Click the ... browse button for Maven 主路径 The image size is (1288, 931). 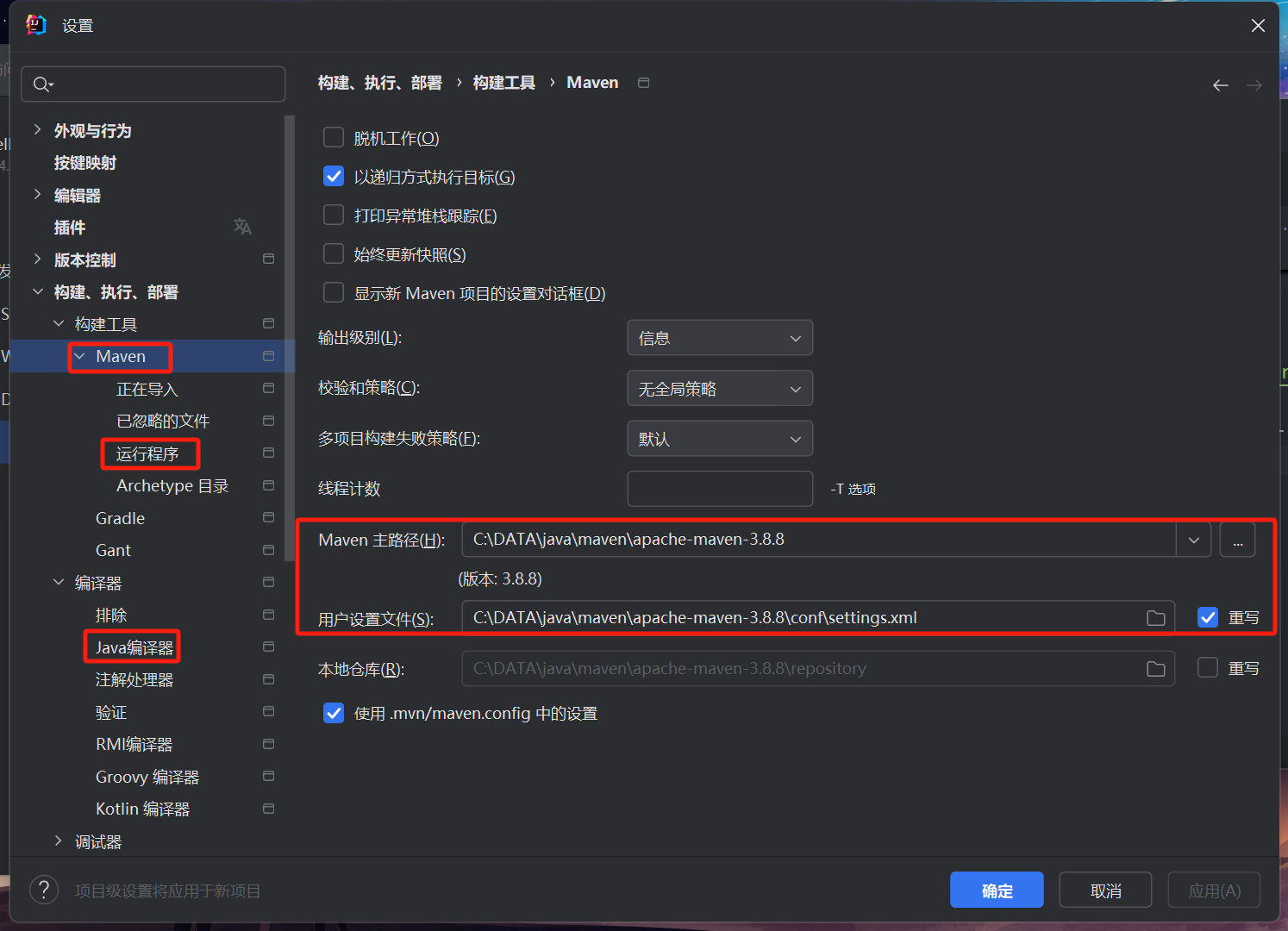[x=1237, y=540]
